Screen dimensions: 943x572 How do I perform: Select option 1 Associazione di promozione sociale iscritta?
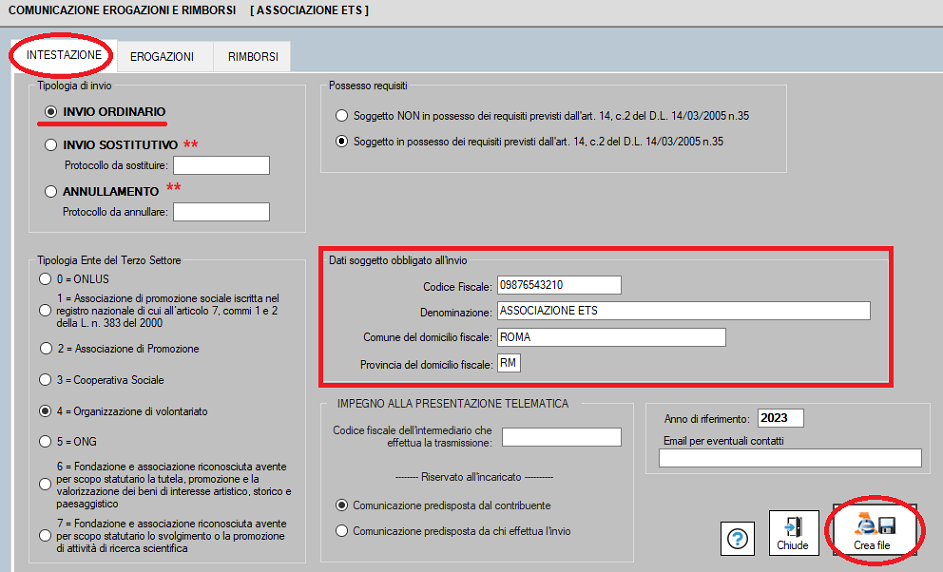point(45,311)
